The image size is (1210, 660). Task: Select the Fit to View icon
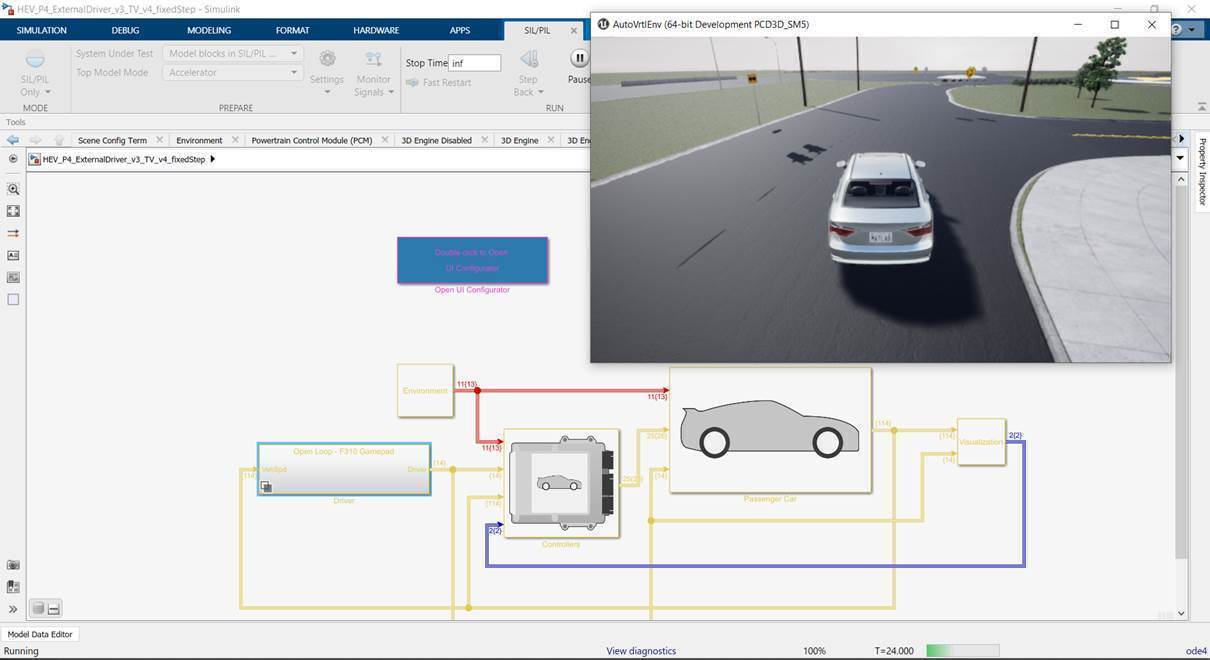[x=13, y=211]
